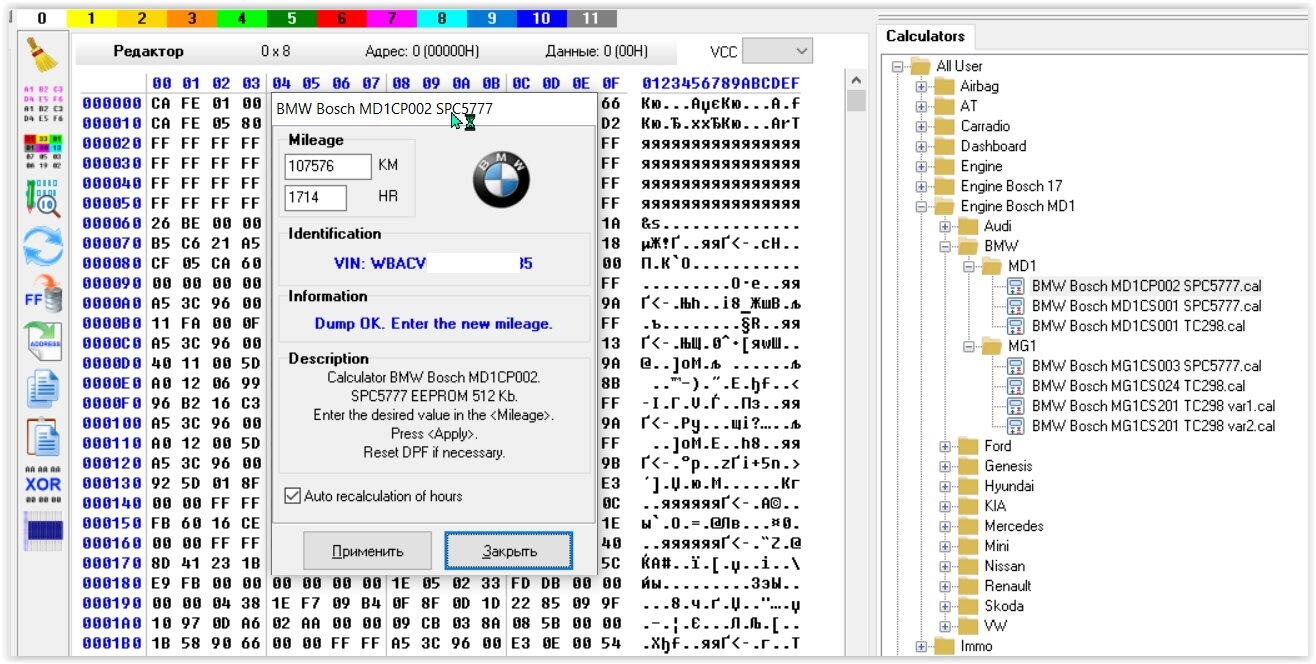Screen dimensions: 1316x664
Task: Expand the Airbag folder
Action: coord(921,86)
